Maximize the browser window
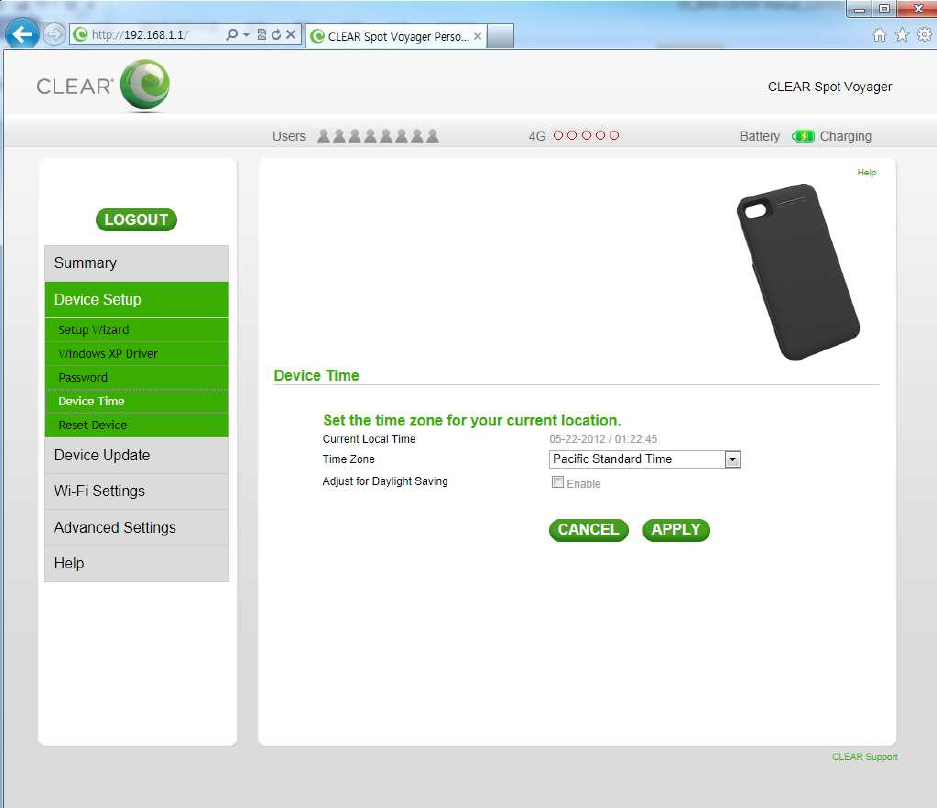937x808 pixels. [x=884, y=9]
